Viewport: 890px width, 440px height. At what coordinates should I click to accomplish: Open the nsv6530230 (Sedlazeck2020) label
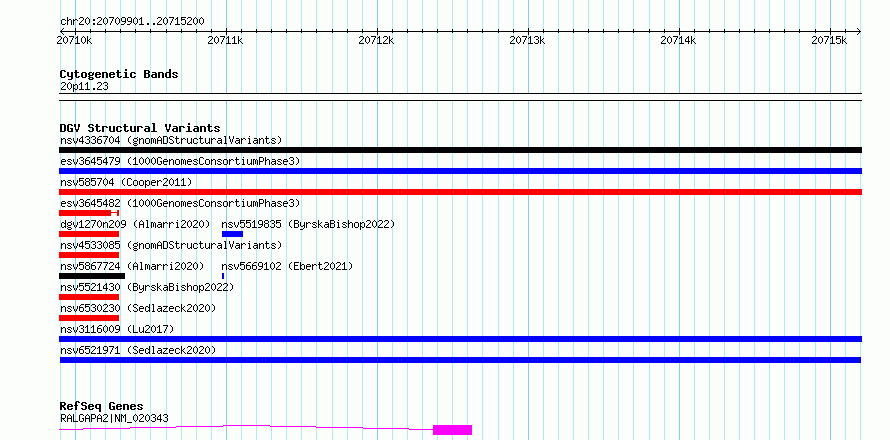tap(138, 308)
